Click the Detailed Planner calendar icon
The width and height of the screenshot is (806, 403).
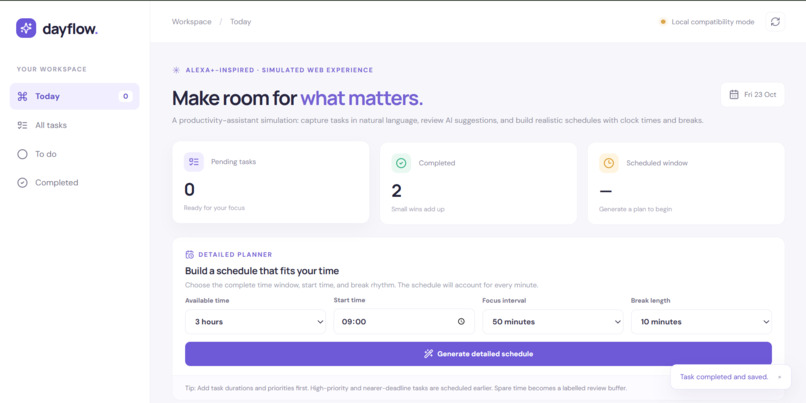pyautogui.click(x=190, y=254)
